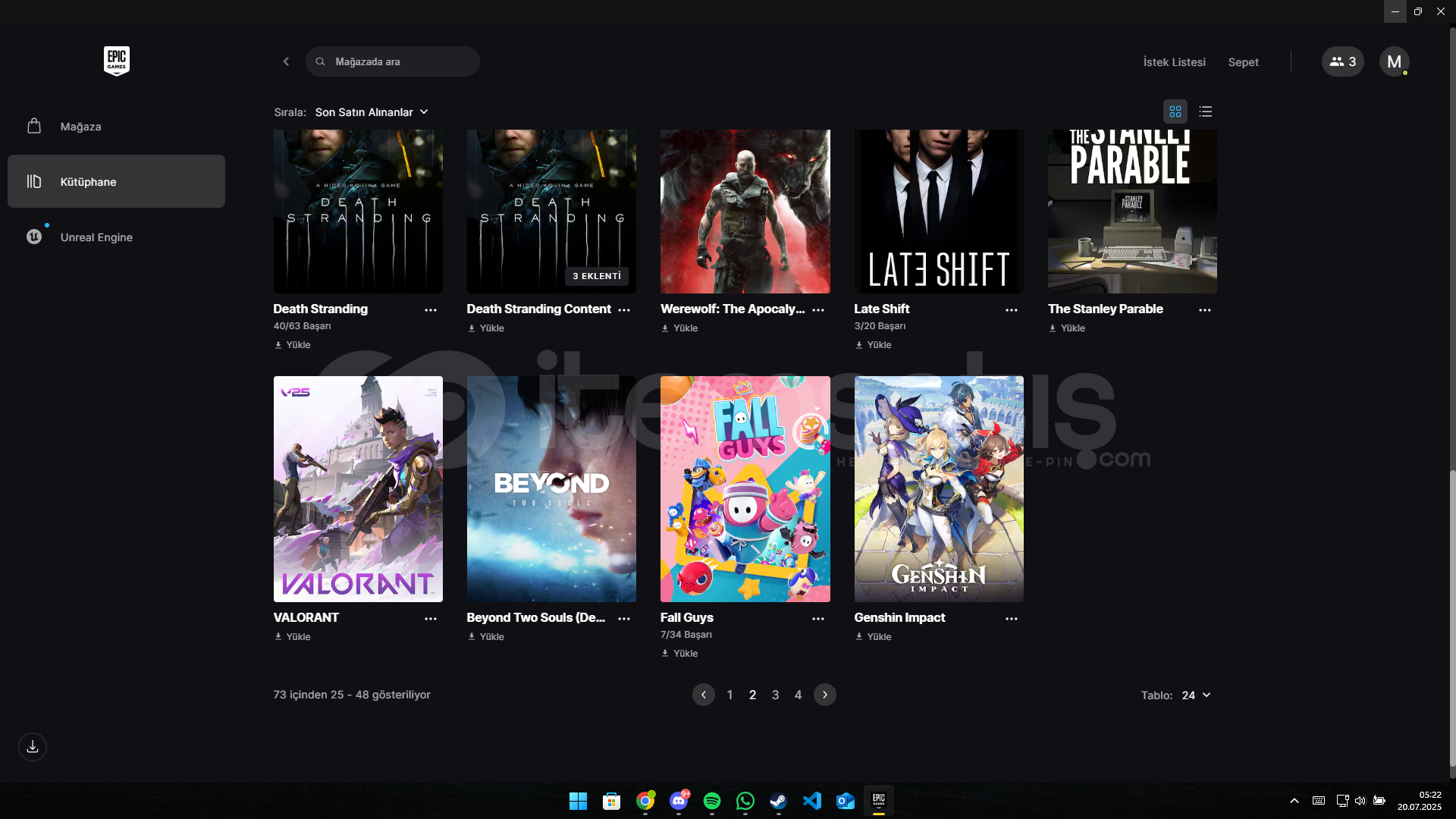
Task: Go to the previous library page arrow
Action: (x=703, y=695)
